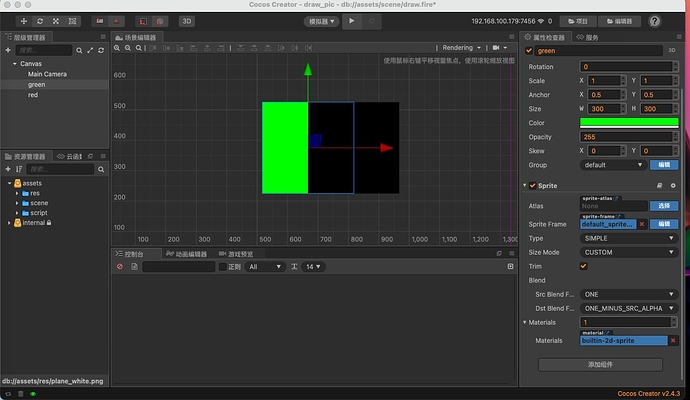Screen dimensions: 690x400
Task: Click the Opacity 255 field
Action: click(628, 137)
